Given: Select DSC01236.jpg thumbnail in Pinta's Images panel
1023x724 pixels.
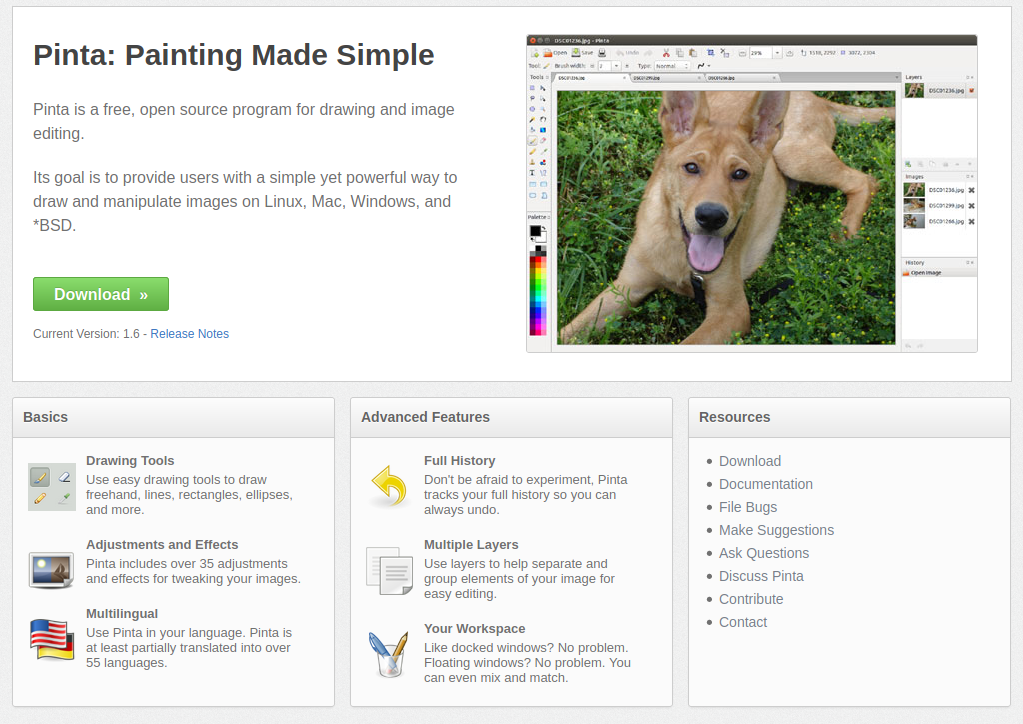Looking at the screenshot, I should tap(914, 190).
